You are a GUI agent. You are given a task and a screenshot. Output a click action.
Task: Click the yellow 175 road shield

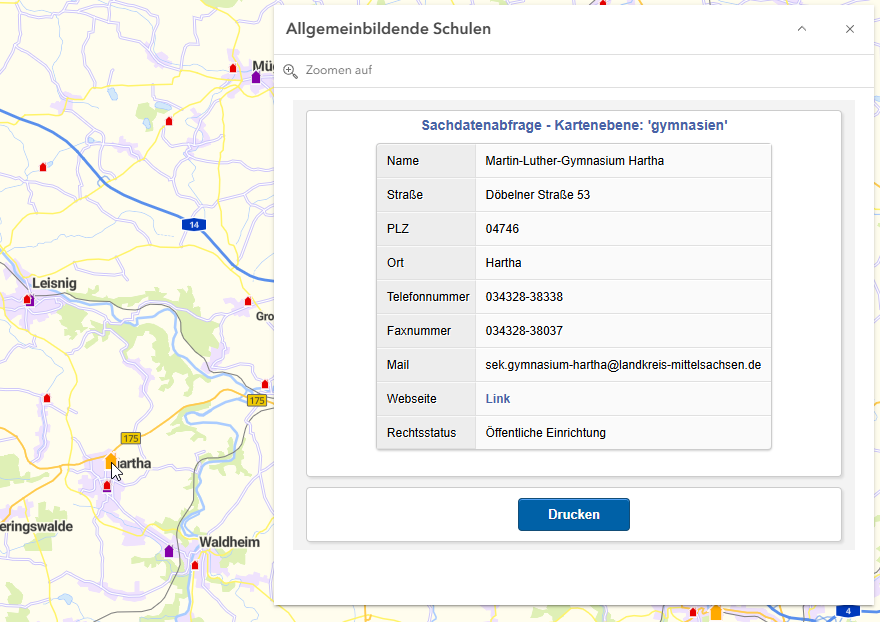129,439
